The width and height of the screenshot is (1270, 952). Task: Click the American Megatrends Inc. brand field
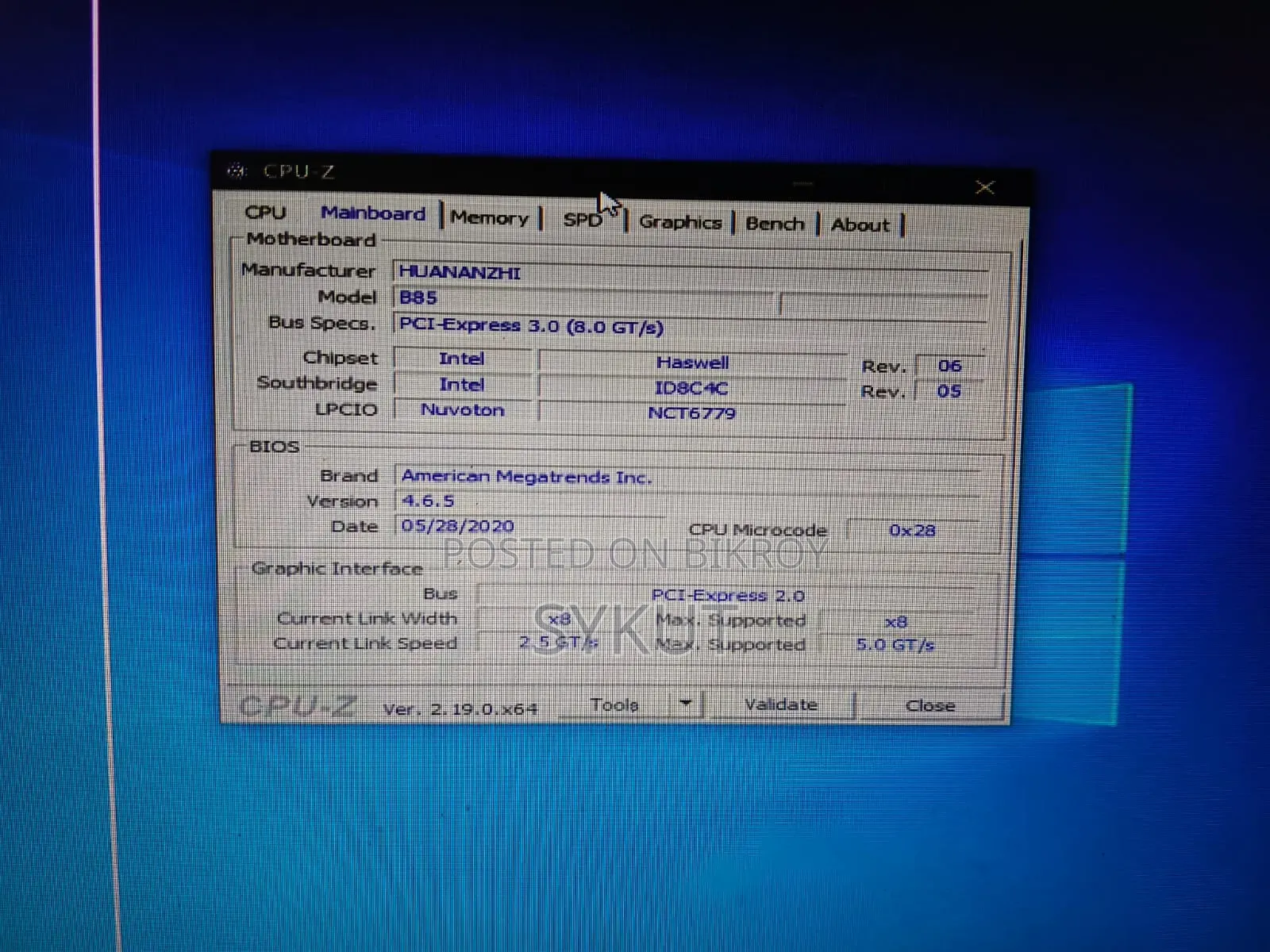pos(687,477)
